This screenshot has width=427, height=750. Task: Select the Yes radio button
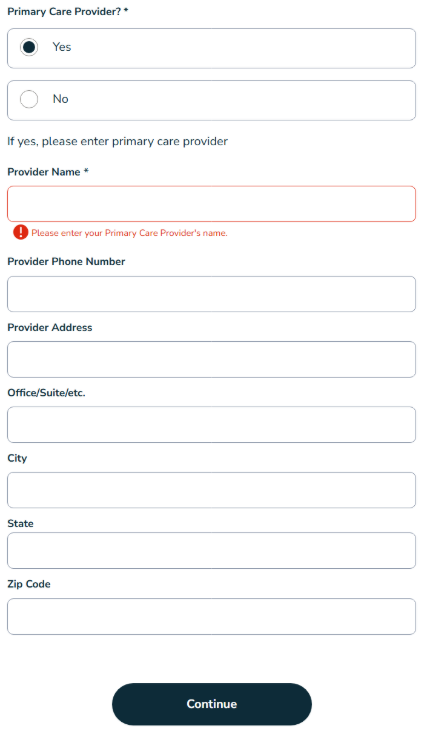coord(29,47)
